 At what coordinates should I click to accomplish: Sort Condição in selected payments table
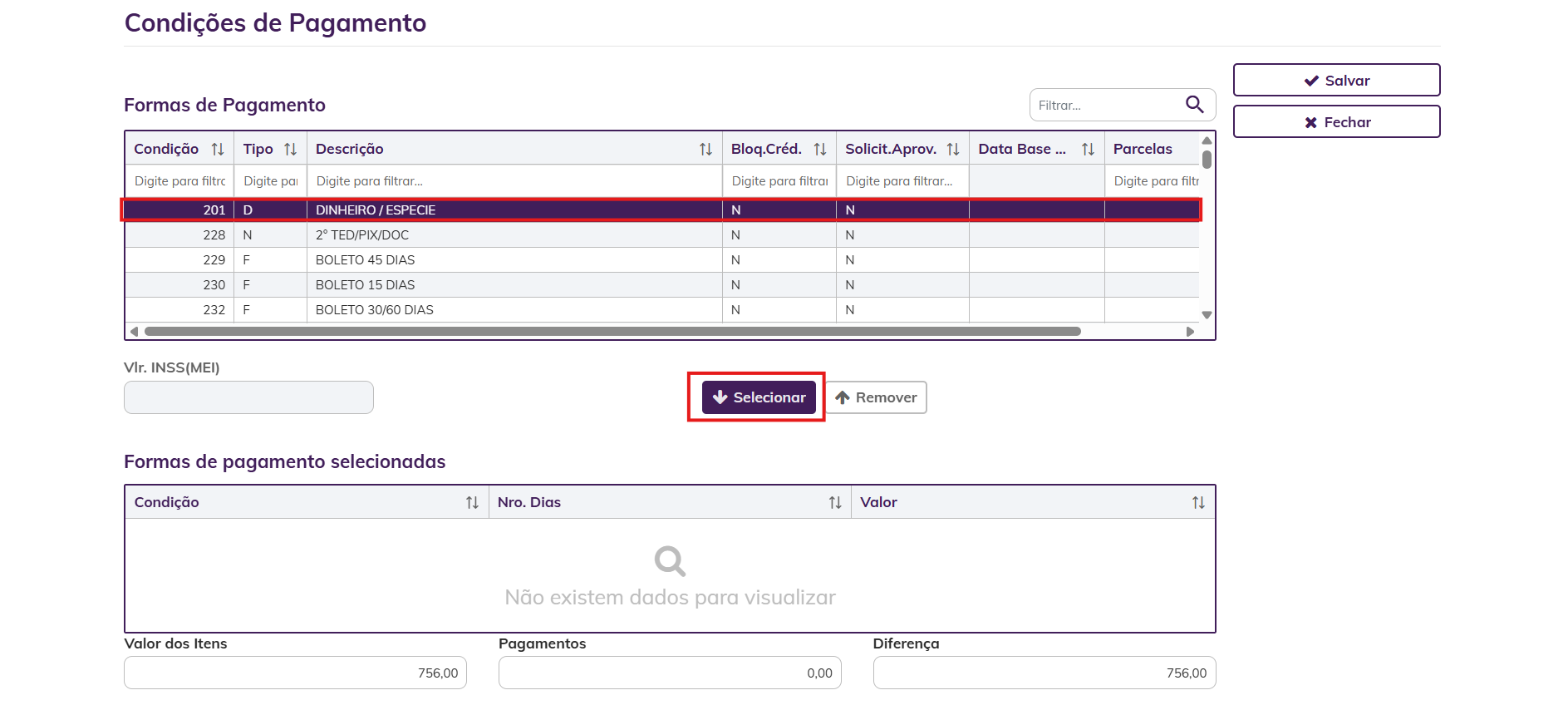tap(472, 503)
